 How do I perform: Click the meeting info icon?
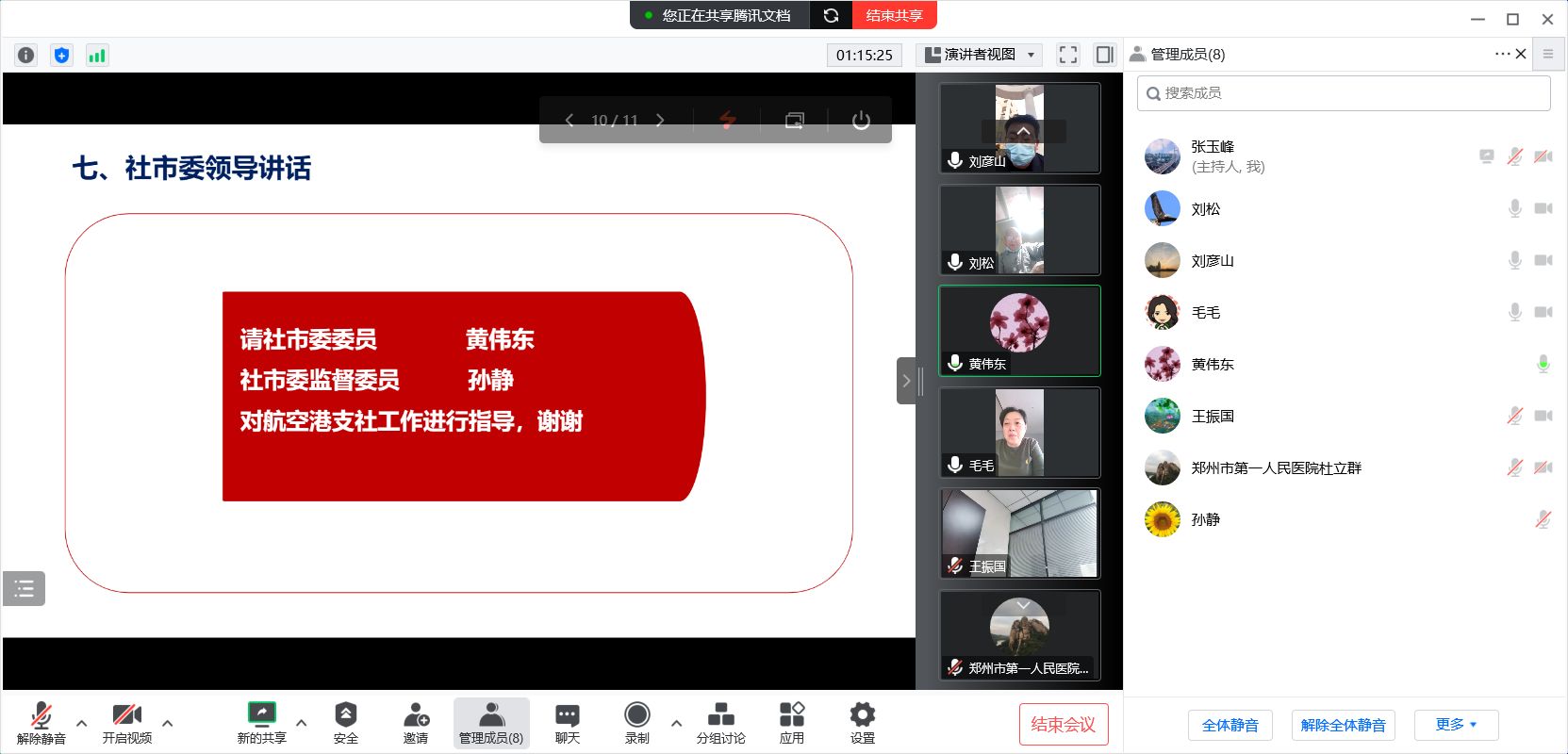[x=26, y=55]
